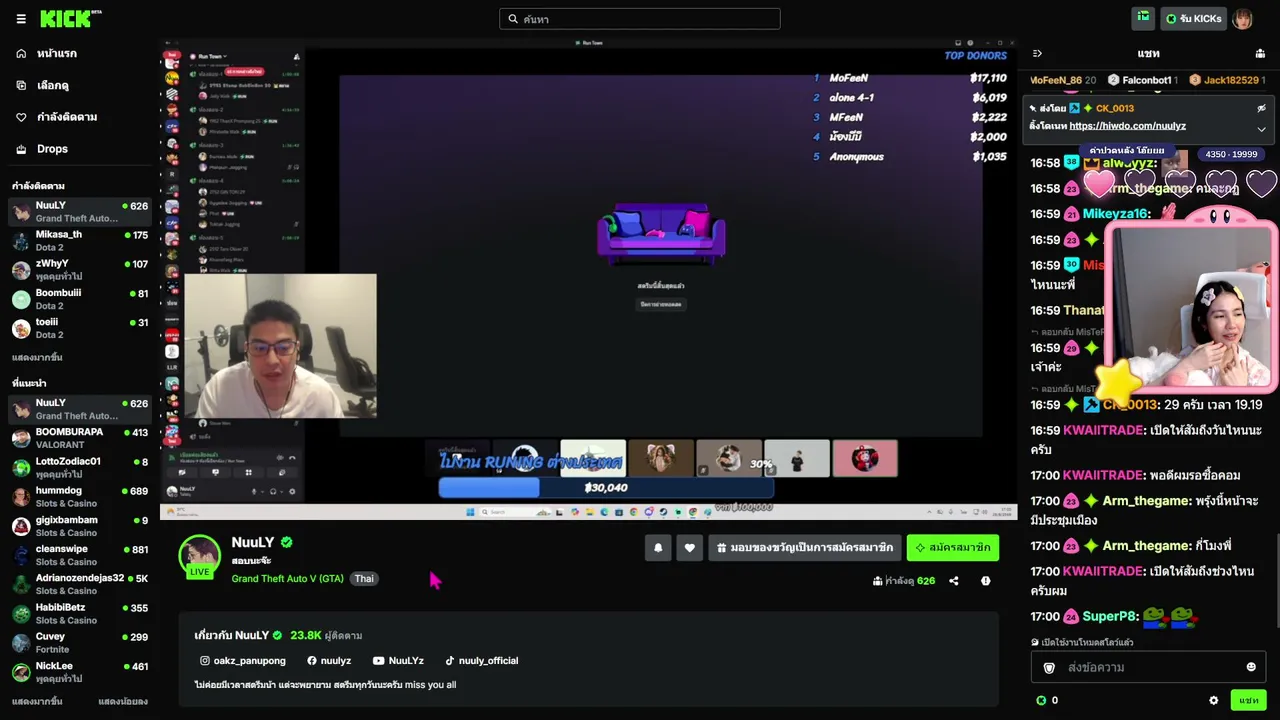Select toeiii channel in sidebar
The width and height of the screenshot is (1280, 720).
80,327
